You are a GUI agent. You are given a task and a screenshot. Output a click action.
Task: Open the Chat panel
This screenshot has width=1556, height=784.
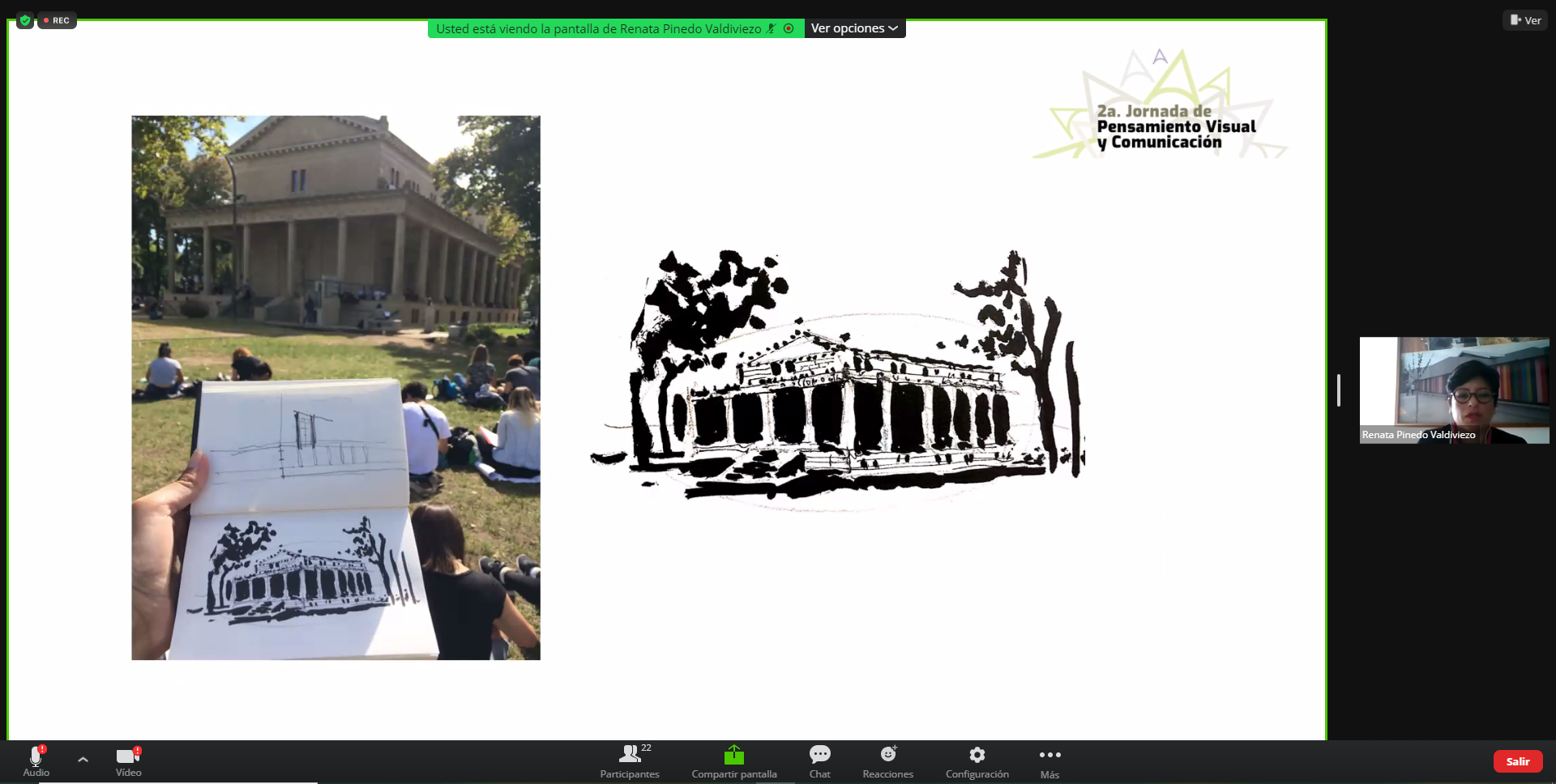[x=819, y=761]
